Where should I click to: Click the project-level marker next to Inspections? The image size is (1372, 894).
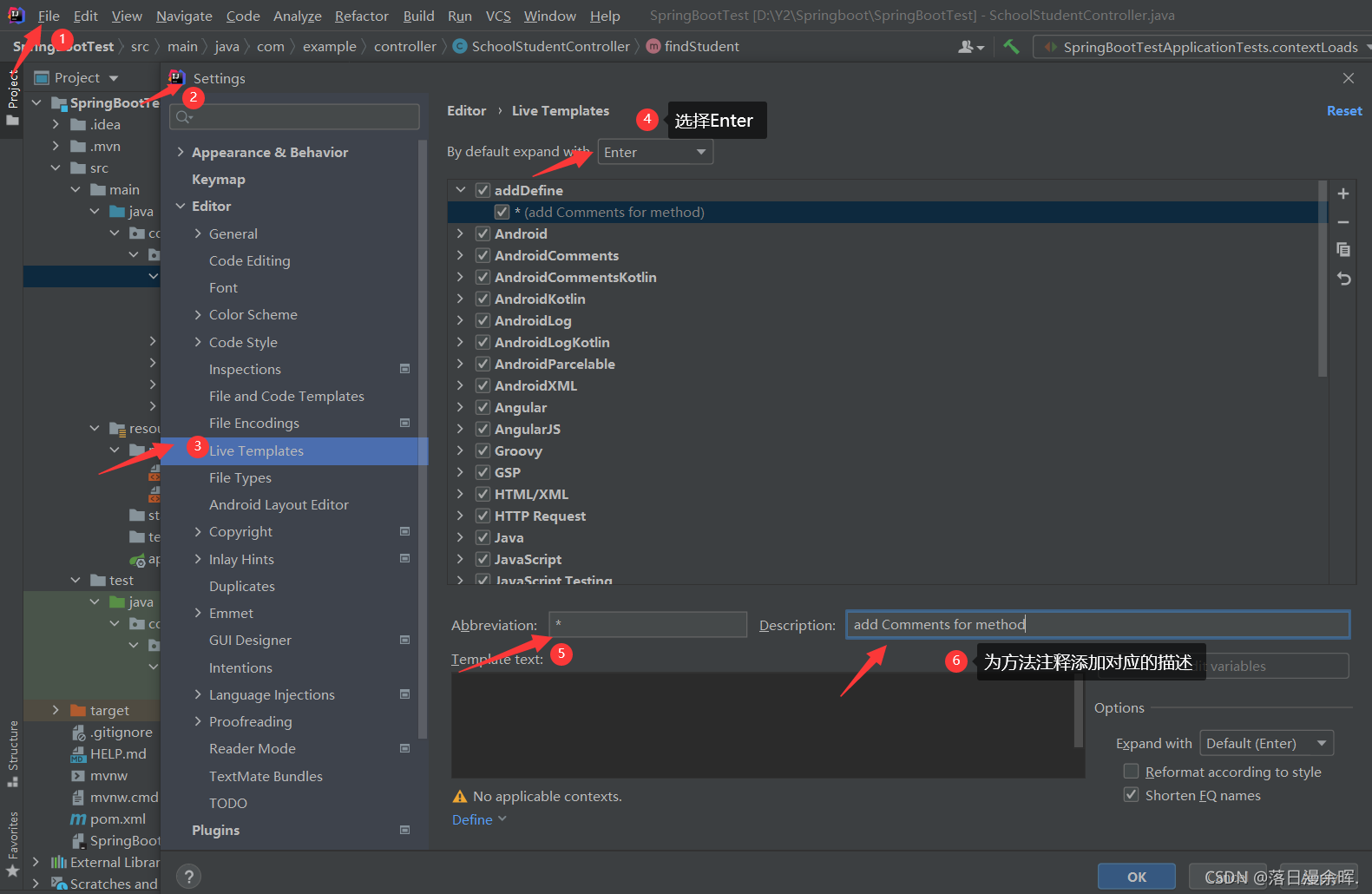pyautogui.click(x=404, y=369)
